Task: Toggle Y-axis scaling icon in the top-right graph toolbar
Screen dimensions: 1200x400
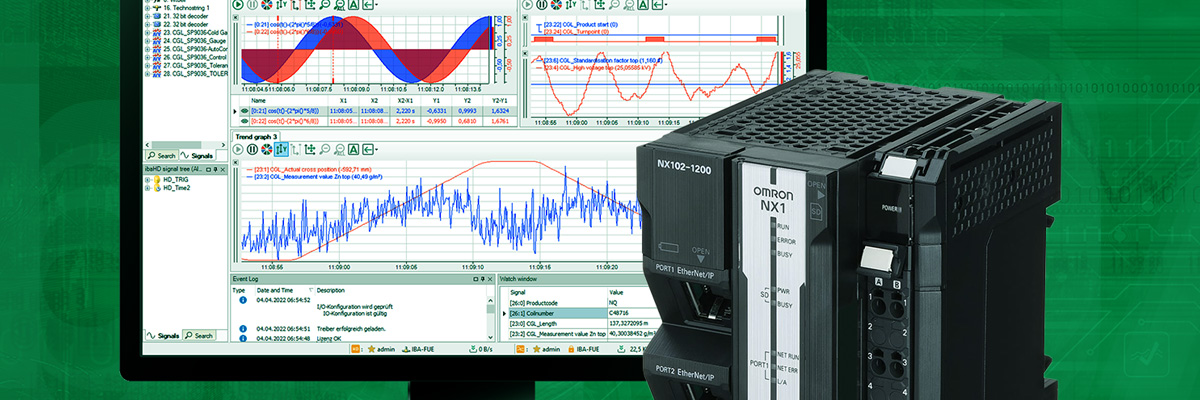Action: [571, 5]
